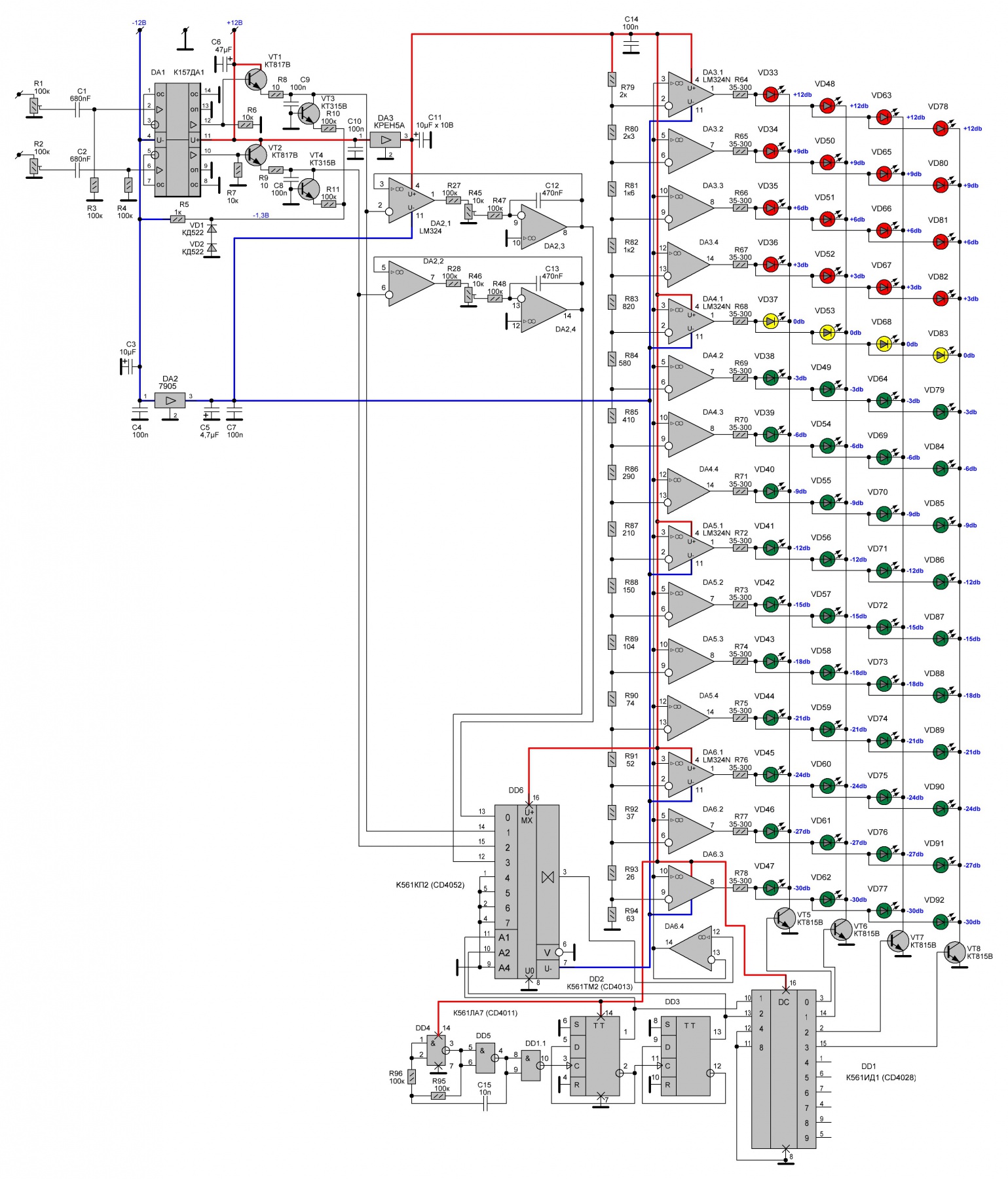Screen dimensions: 1008x1179
Task: Click the green VD92 LED symbol
Action: (941, 922)
